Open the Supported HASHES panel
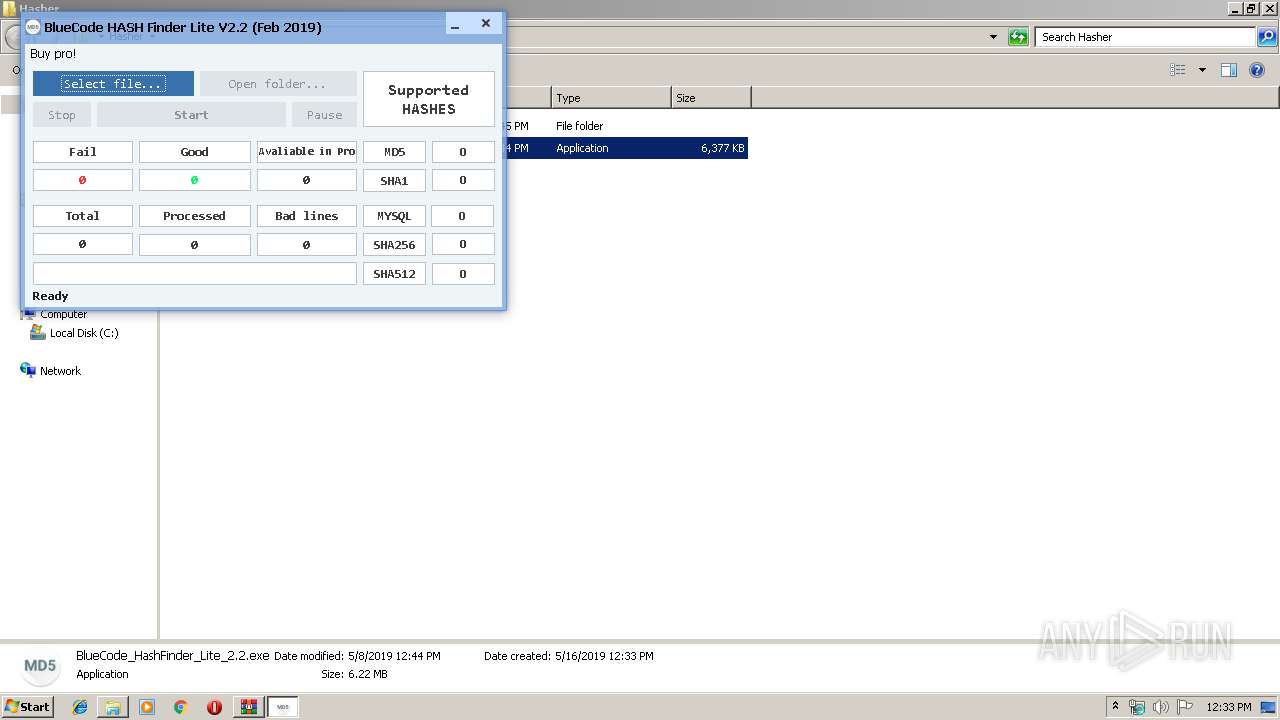Viewport: 1280px width, 720px height. tap(429, 99)
